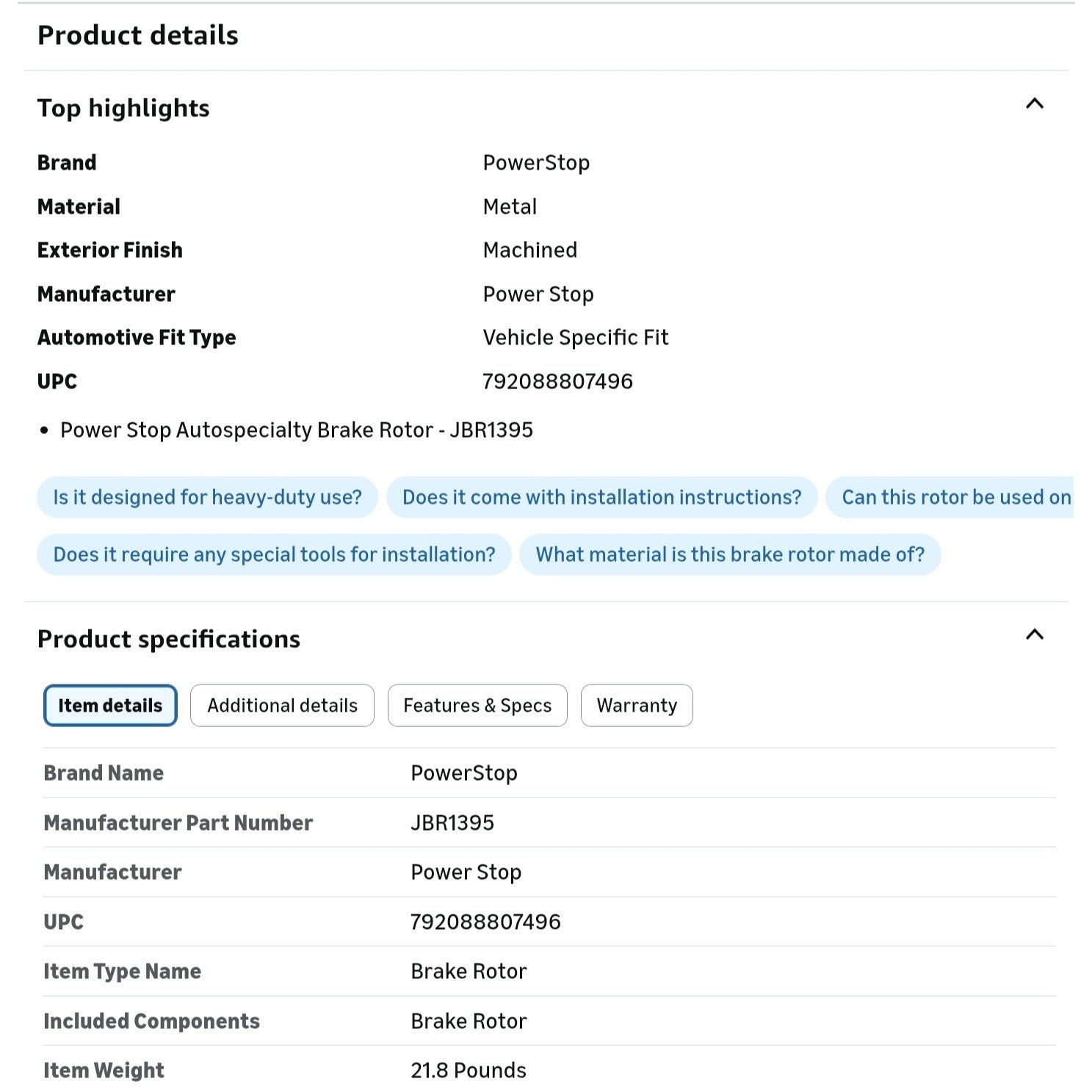
Task: Select the UPC number in the Item details table
Action: [x=485, y=922]
